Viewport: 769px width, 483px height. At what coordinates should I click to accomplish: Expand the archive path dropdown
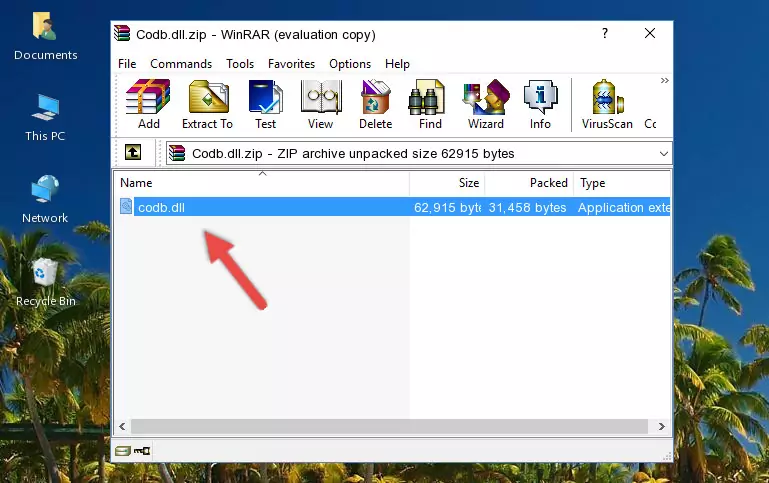664,154
